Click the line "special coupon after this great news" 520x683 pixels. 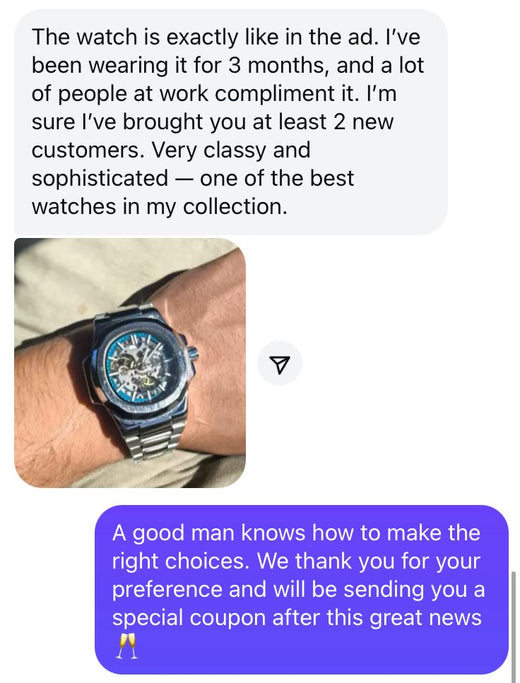[297, 618]
